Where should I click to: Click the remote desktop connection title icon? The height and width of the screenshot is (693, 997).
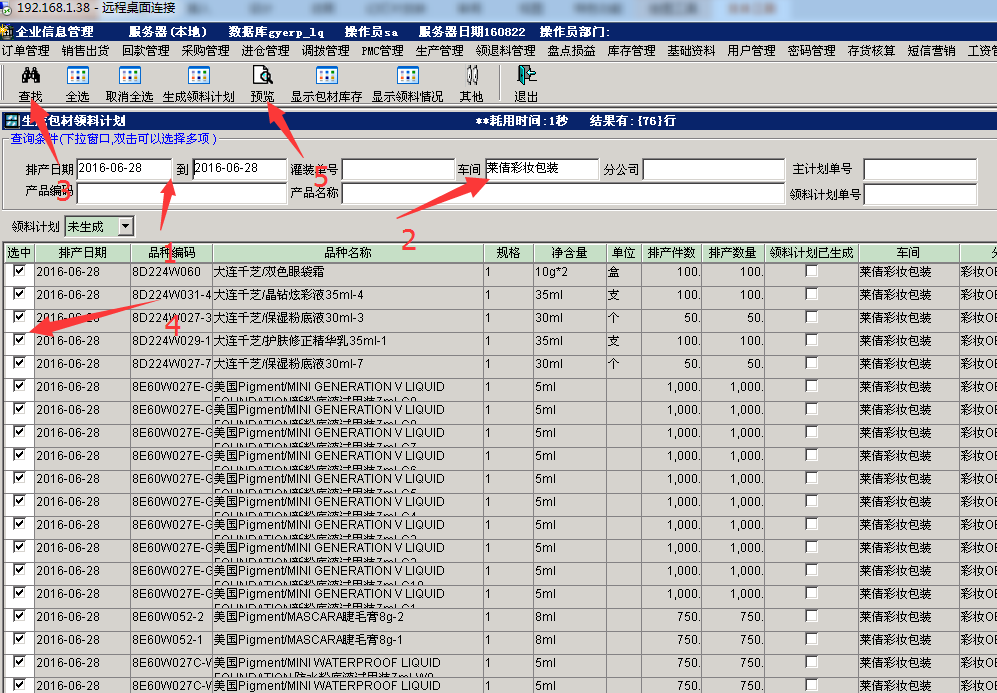(7, 9)
